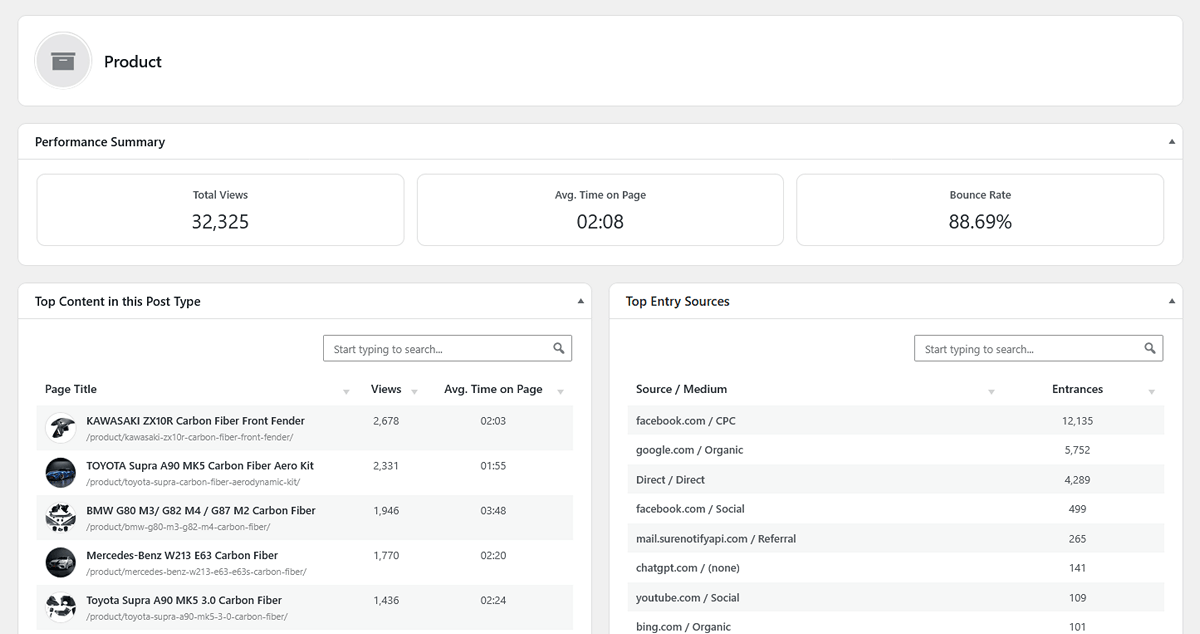The image size is (1200, 634).
Task: Click the /product/mercedes-benz-w213-e63-e63s-carbon-fiber/ path
Action: click(196, 572)
